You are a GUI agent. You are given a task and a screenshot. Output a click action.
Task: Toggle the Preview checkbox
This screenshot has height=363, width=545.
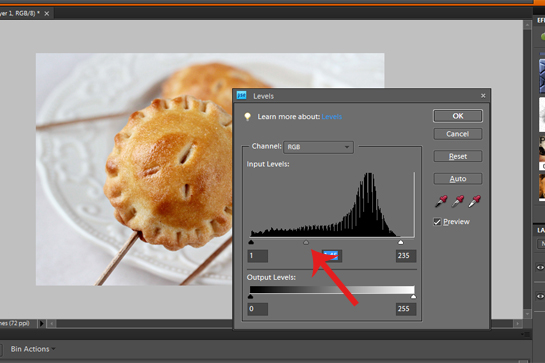pyautogui.click(x=437, y=222)
